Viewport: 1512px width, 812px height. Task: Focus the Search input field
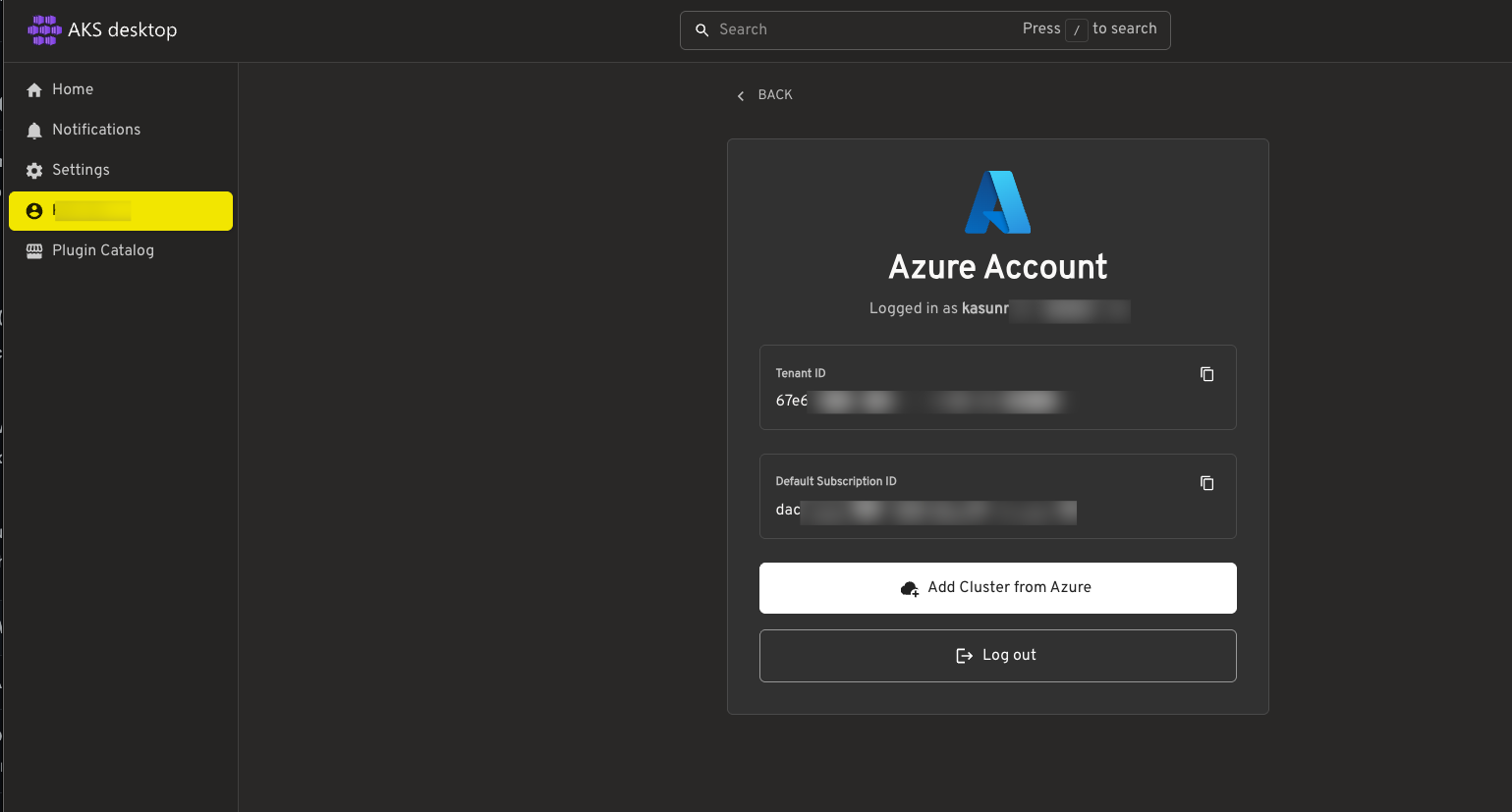pyautogui.click(x=924, y=30)
